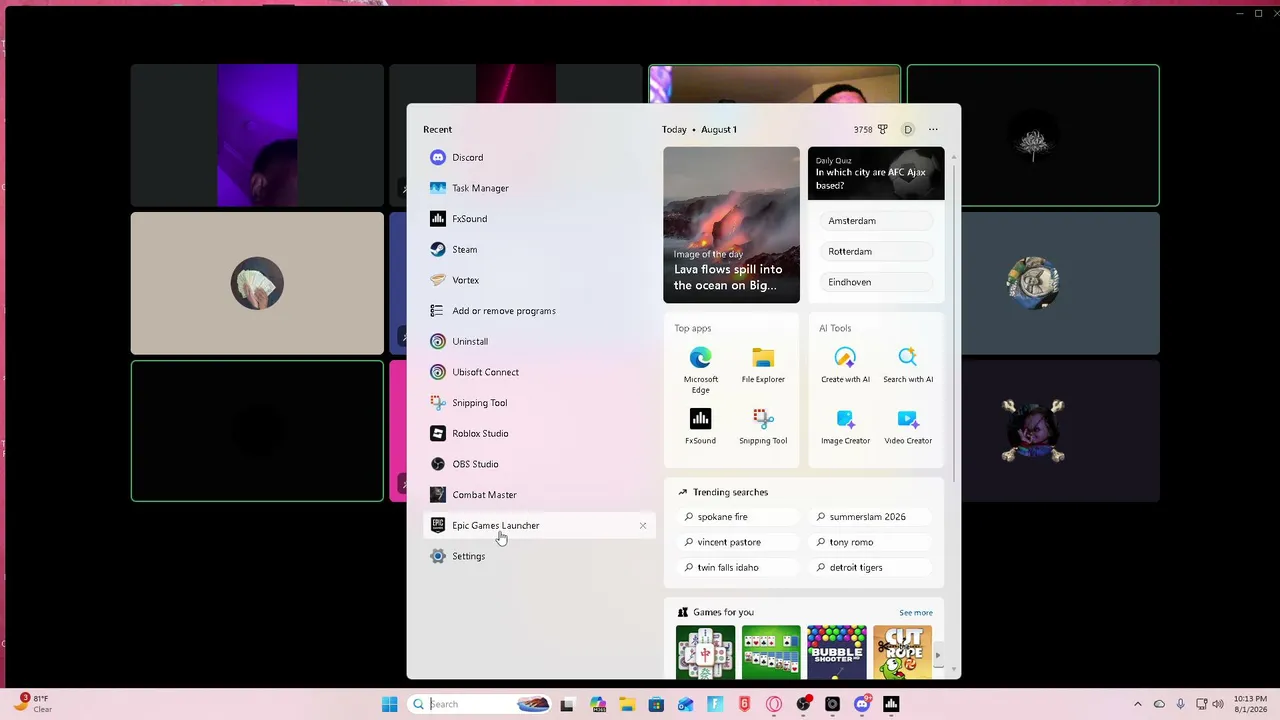Image resolution: width=1280 pixels, height=720 pixels.
Task: Launch Ubisoft Connect from Recent
Action: 539,372
